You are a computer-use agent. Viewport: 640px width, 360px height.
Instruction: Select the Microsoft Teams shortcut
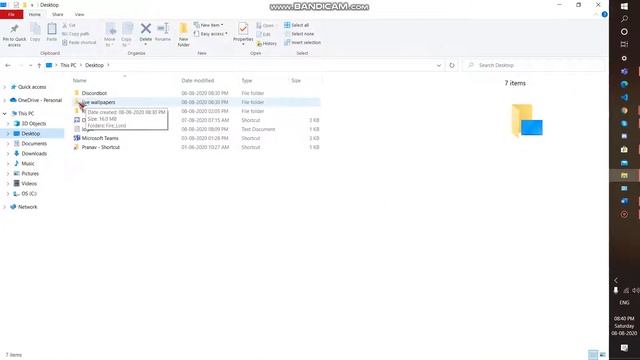click(100, 138)
